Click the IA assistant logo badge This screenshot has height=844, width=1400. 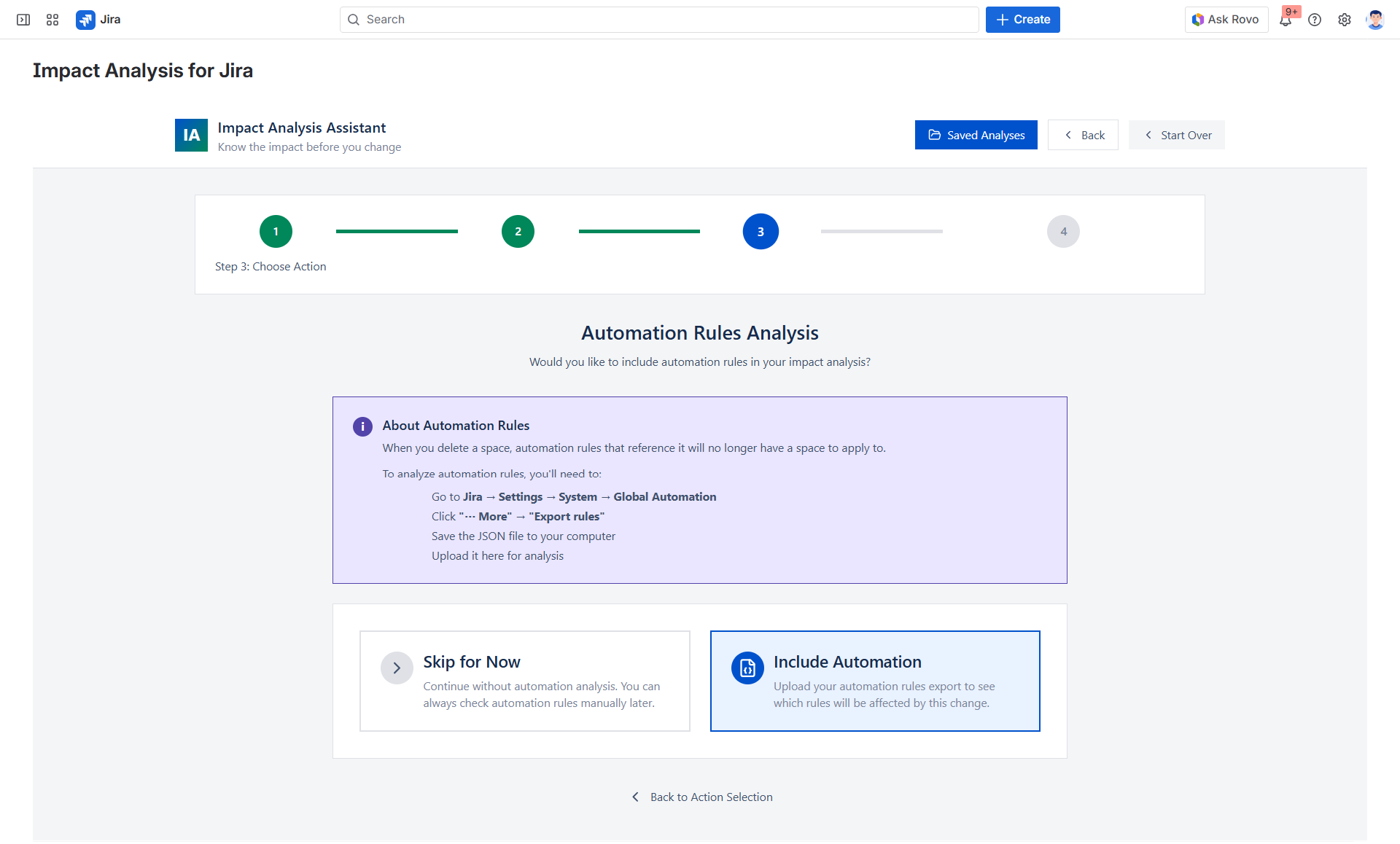191,135
